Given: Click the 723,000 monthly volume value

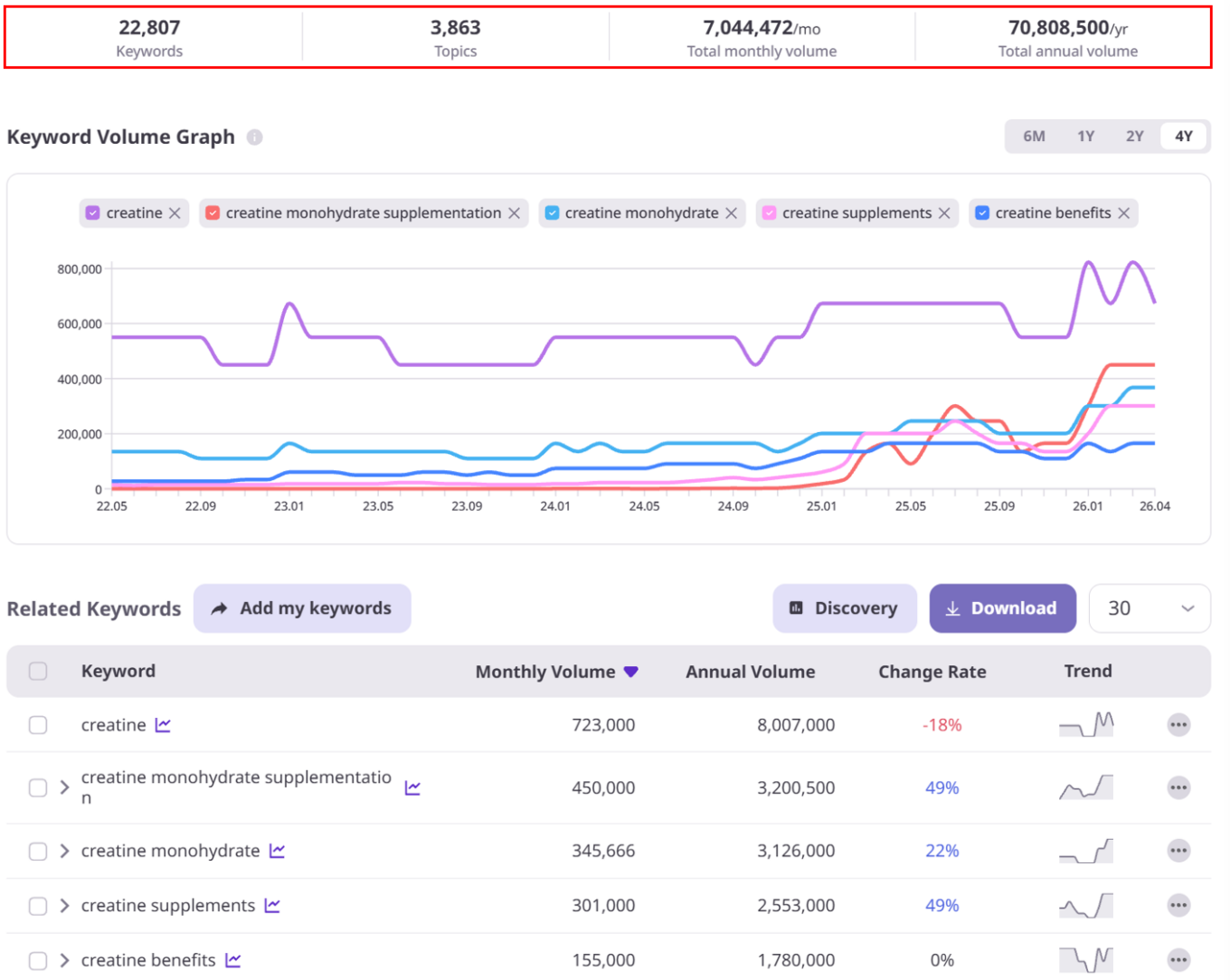Looking at the screenshot, I should click(x=603, y=725).
